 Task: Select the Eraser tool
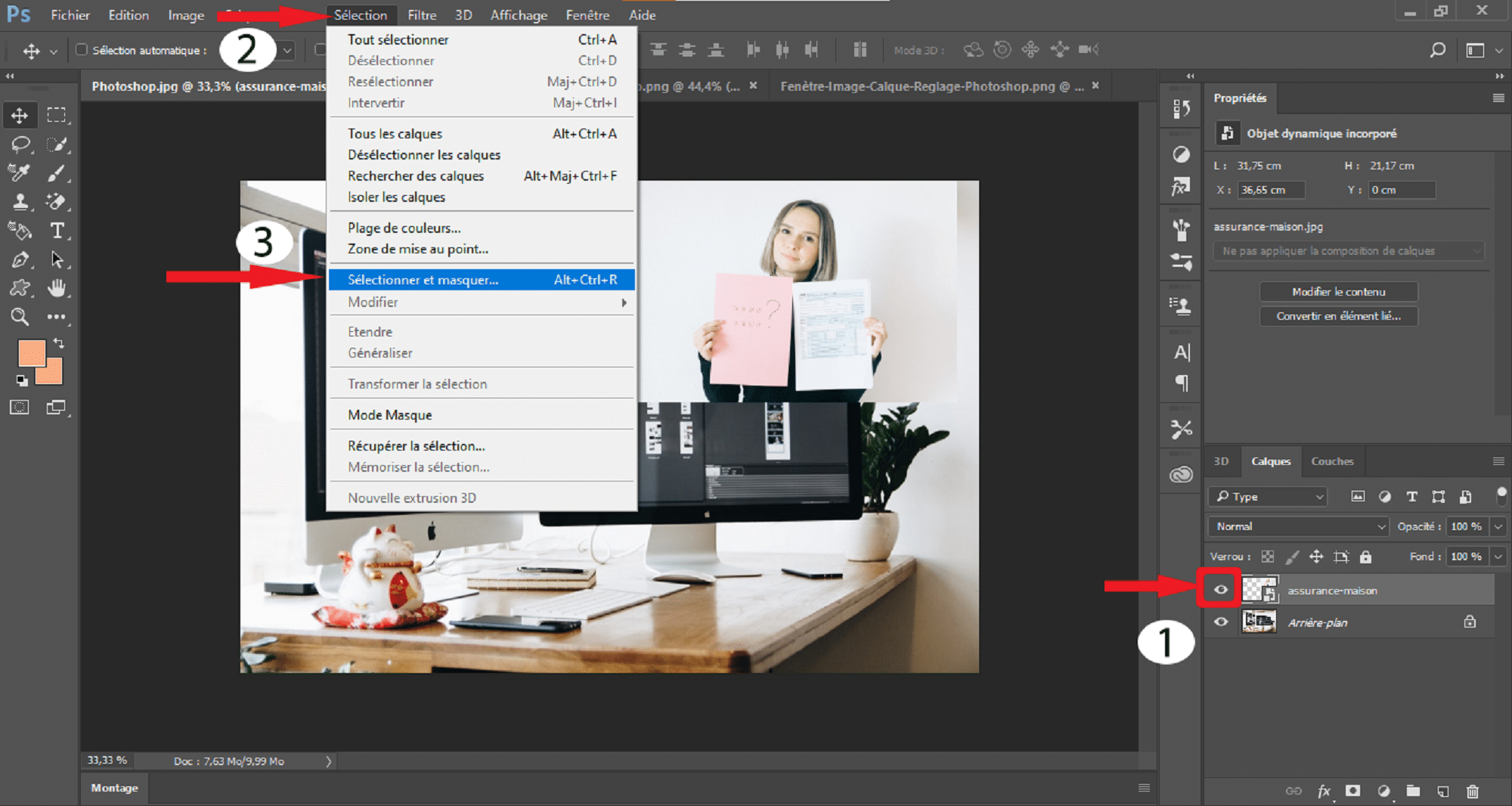pyautogui.click(x=57, y=201)
